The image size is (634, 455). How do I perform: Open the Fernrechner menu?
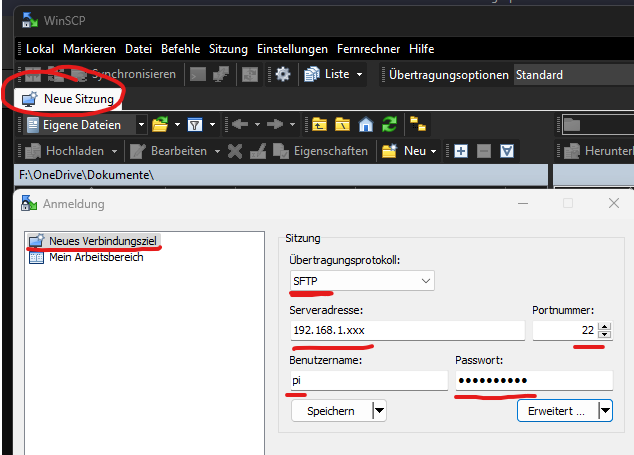point(368,49)
